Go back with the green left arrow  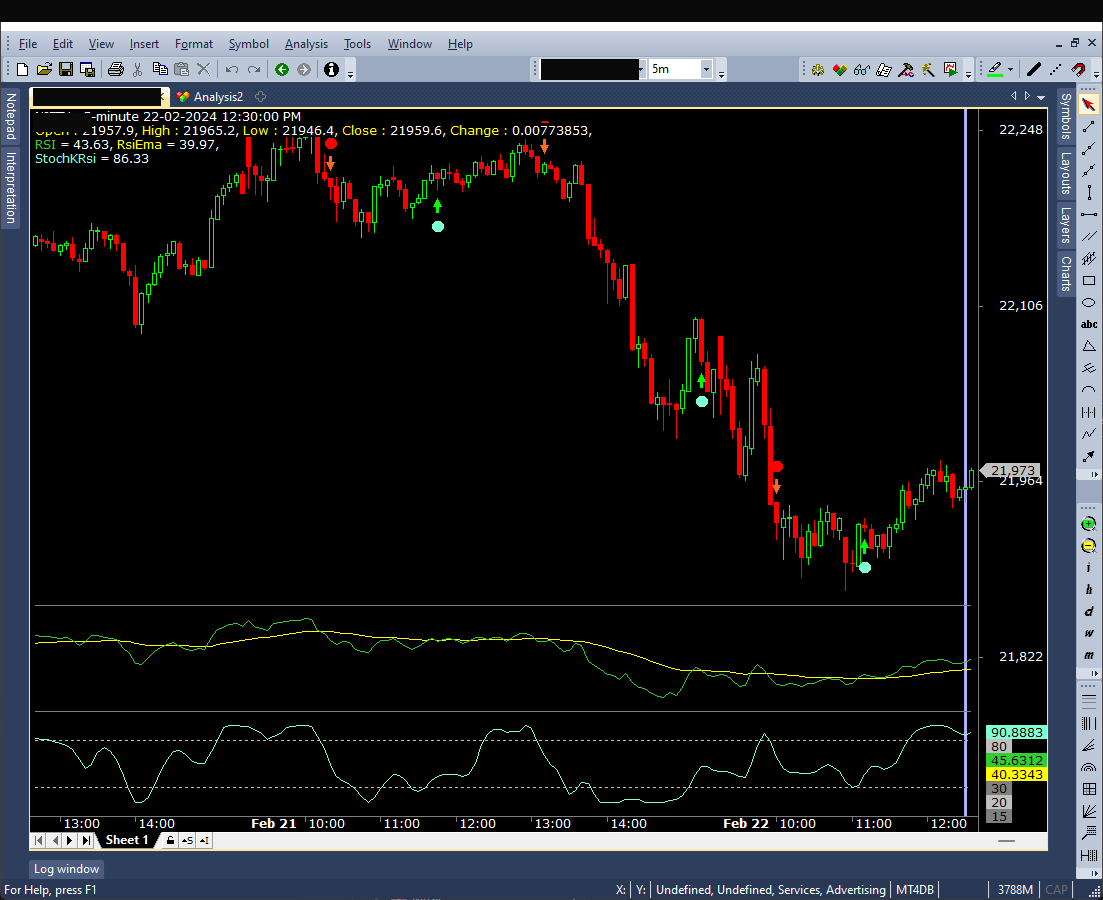pyautogui.click(x=281, y=69)
